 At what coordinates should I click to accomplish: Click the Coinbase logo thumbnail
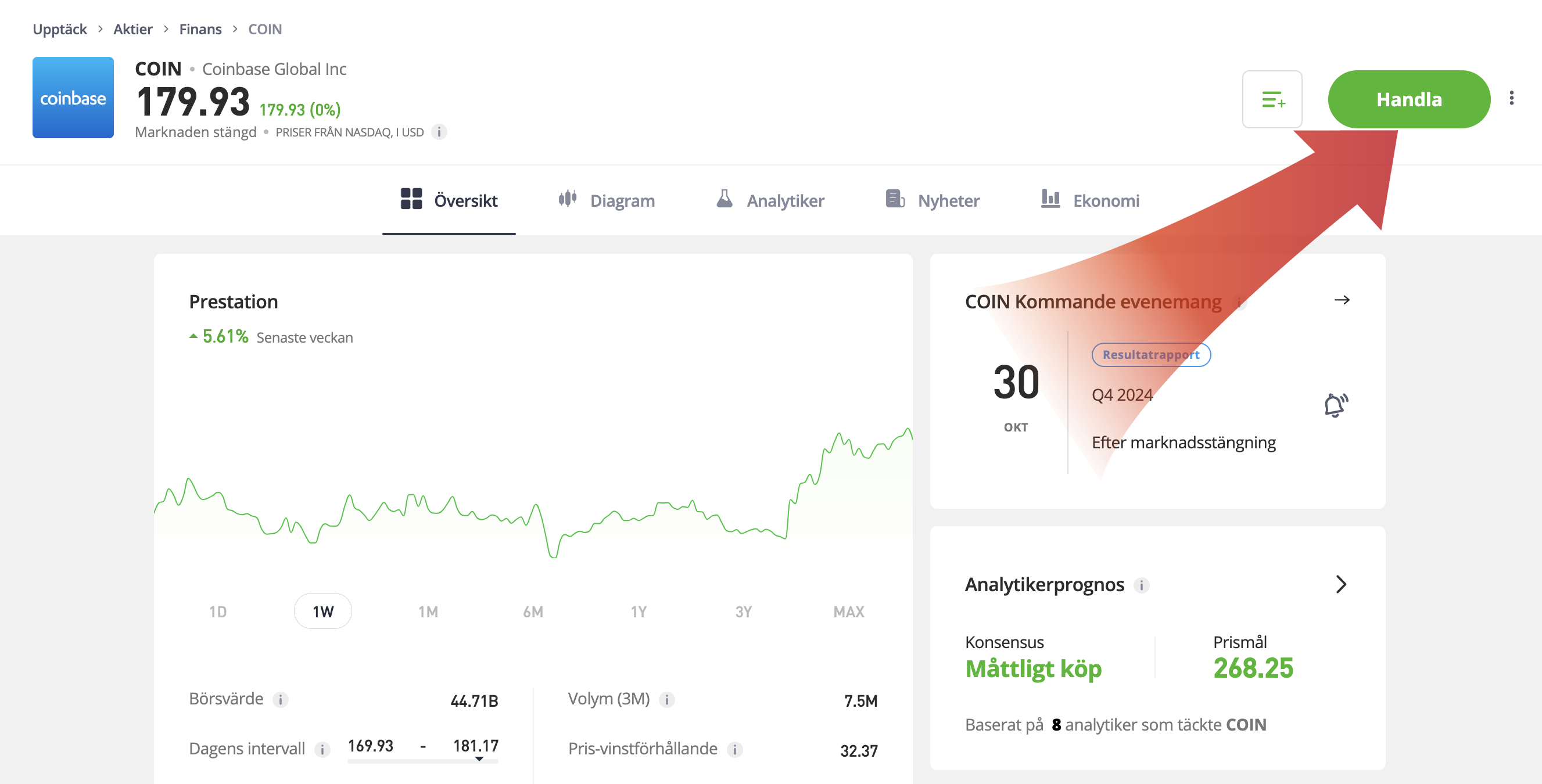pyautogui.click(x=73, y=98)
